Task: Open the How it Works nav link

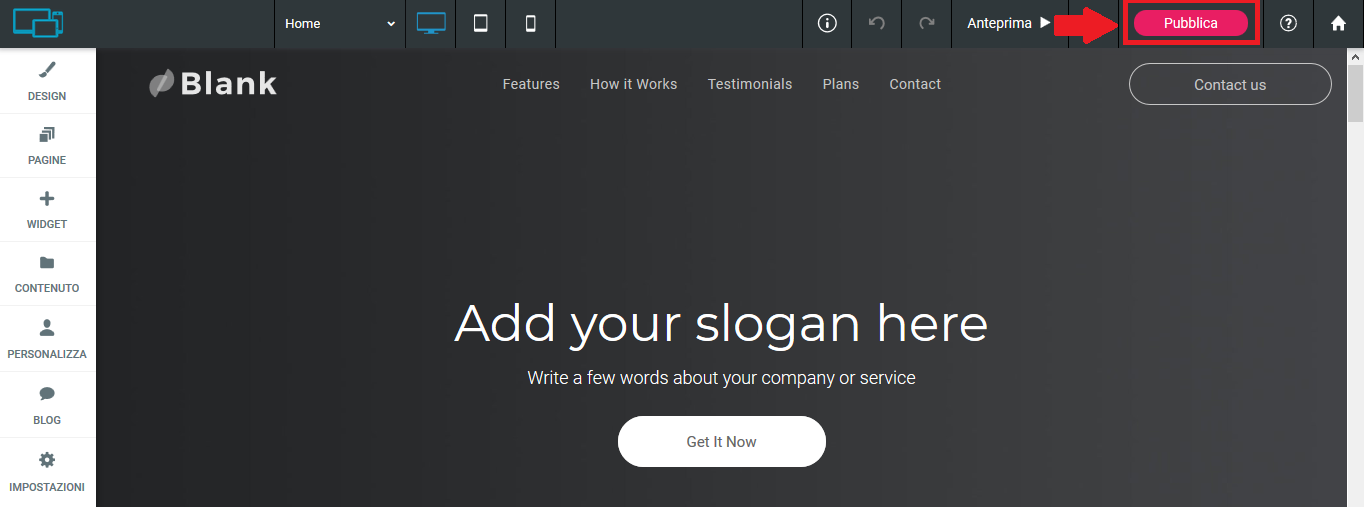Action: tap(633, 84)
